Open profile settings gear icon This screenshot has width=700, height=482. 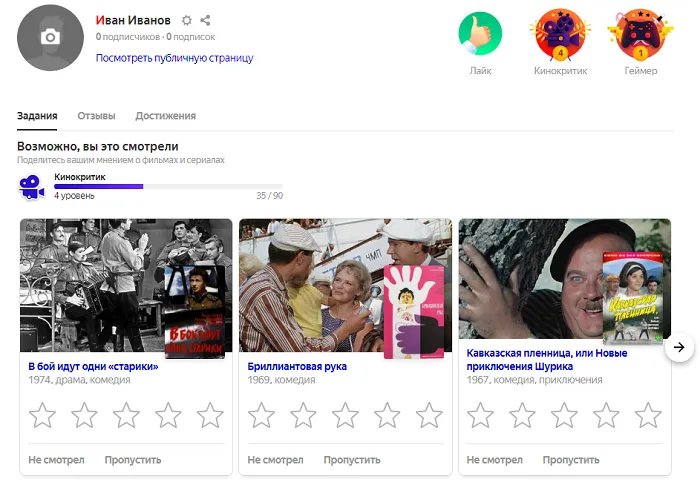(187, 20)
